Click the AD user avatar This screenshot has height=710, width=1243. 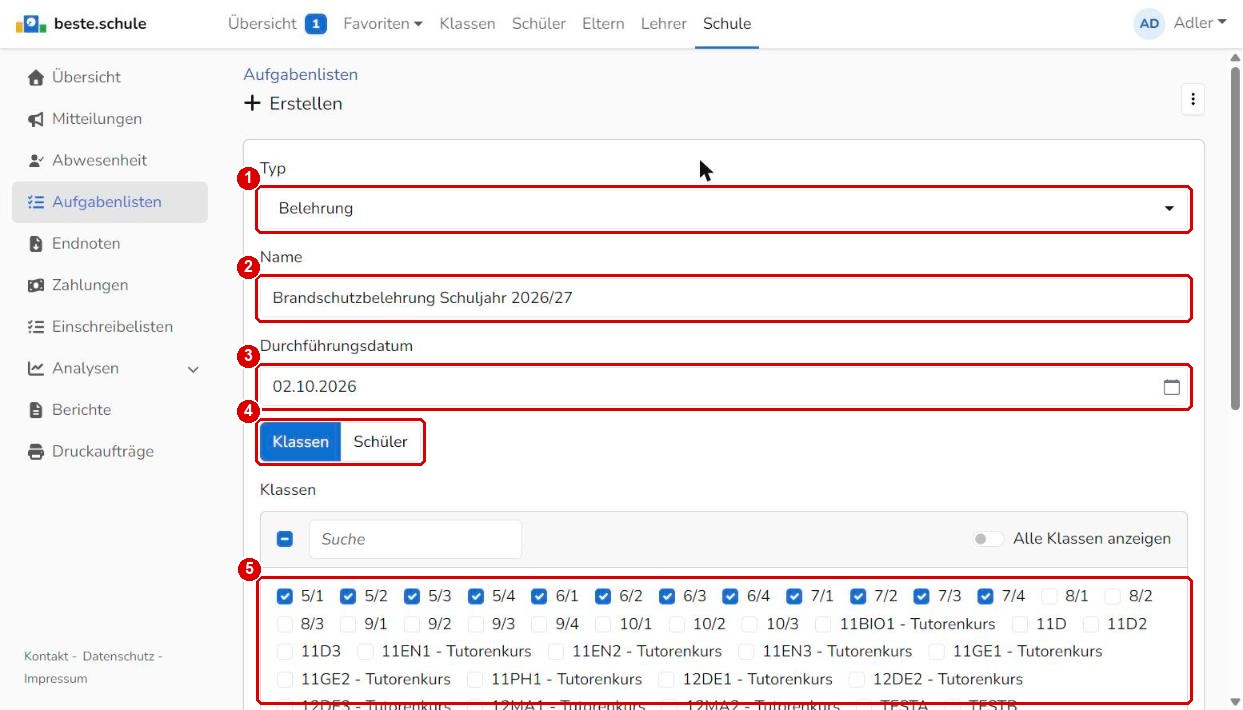(1150, 23)
